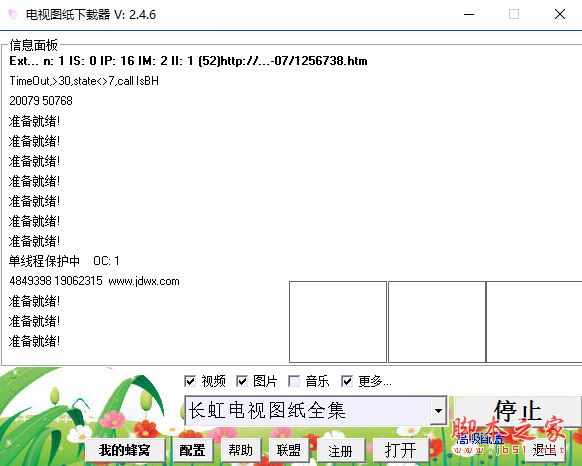Open the 高级配置 link

[x=479, y=439]
